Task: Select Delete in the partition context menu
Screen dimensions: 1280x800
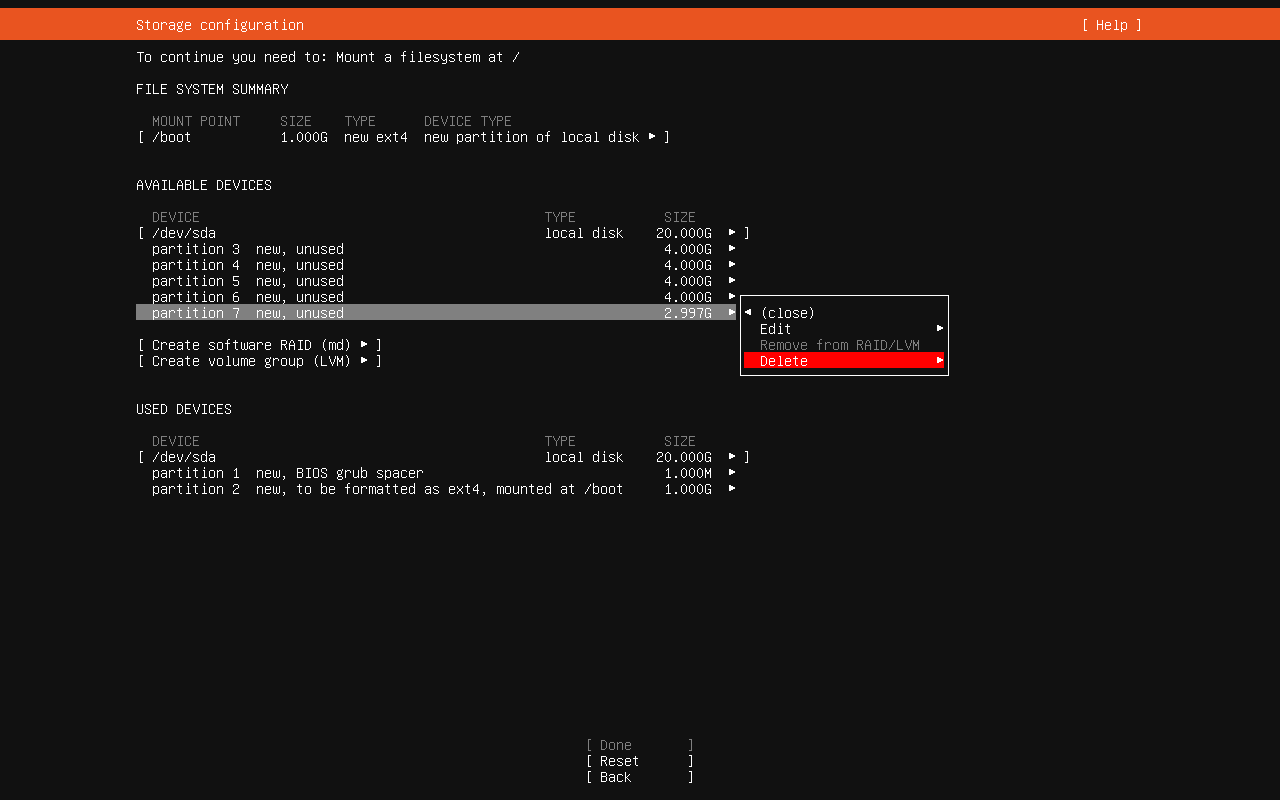Action: 784,361
